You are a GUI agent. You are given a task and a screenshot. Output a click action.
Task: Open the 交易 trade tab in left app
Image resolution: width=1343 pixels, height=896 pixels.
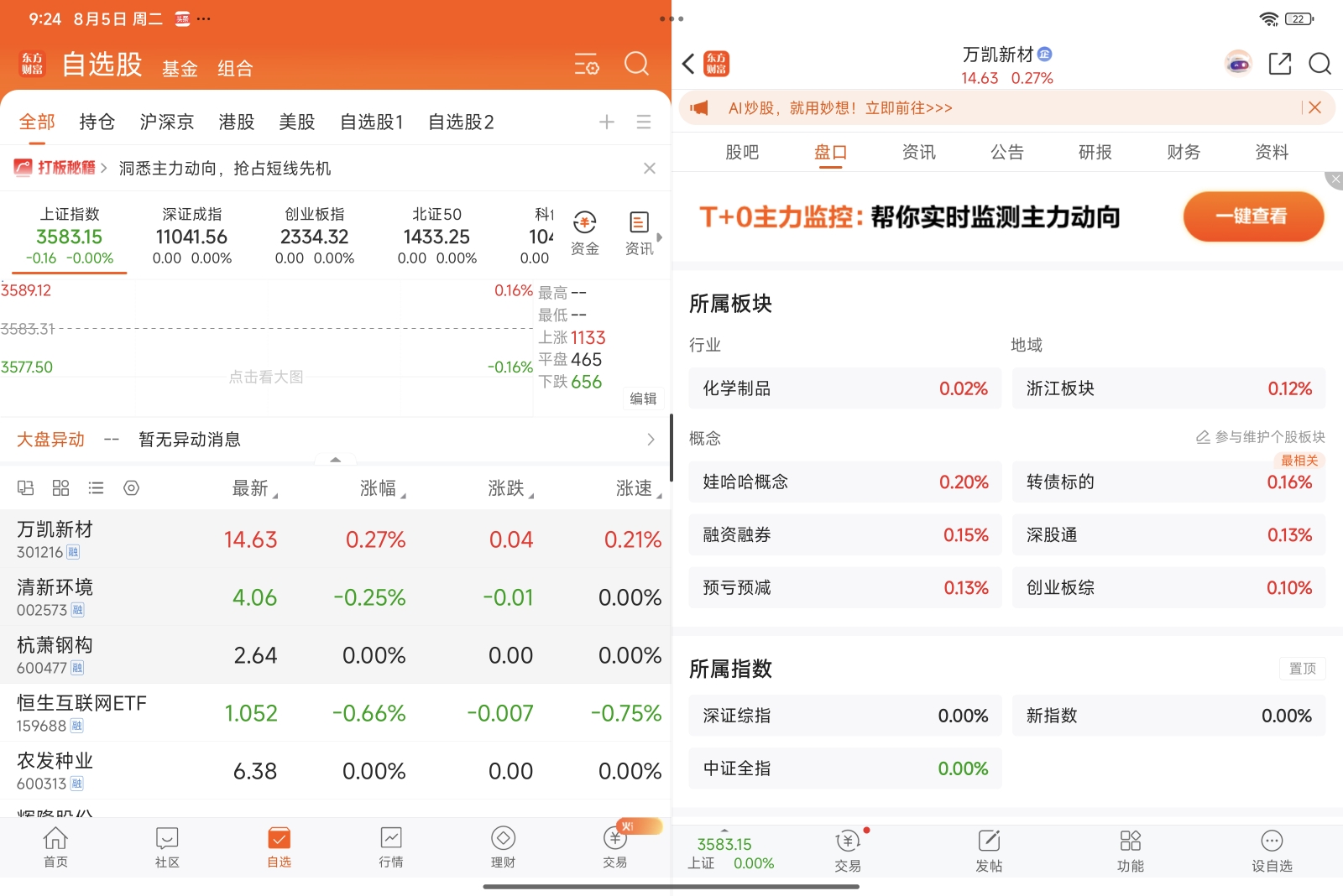coord(615,847)
